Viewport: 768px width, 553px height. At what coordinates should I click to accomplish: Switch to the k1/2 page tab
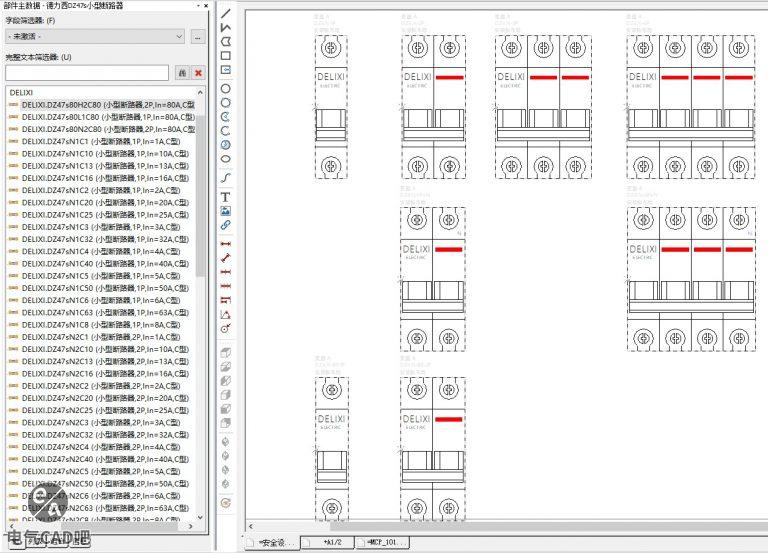332,542
